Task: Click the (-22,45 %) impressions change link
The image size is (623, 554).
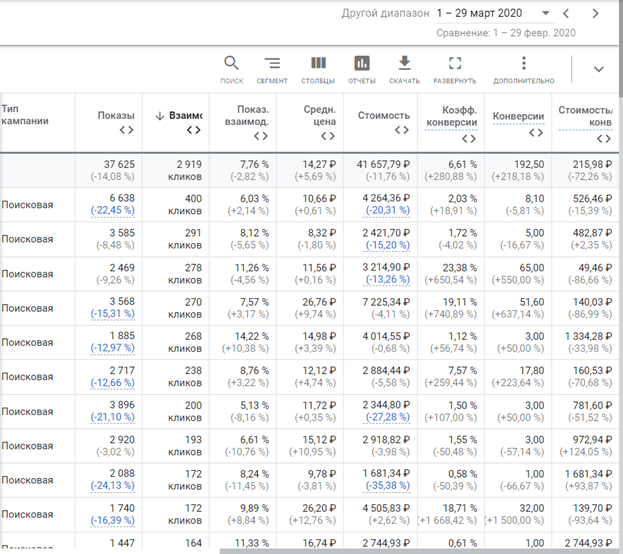Action: [x=112, y=212]
